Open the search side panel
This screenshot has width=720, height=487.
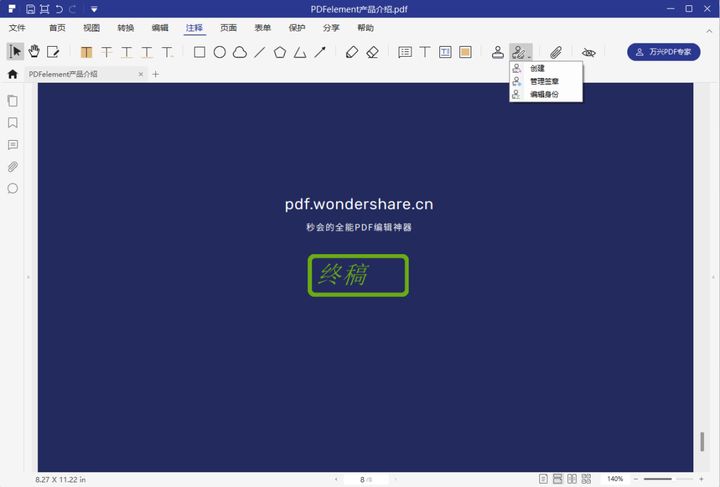[13, 188]
